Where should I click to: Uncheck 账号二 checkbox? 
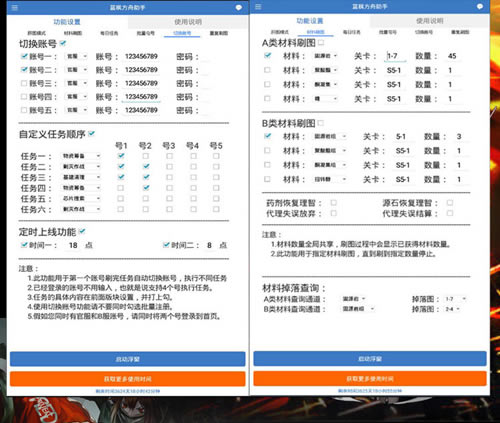[x=24, y=70]
